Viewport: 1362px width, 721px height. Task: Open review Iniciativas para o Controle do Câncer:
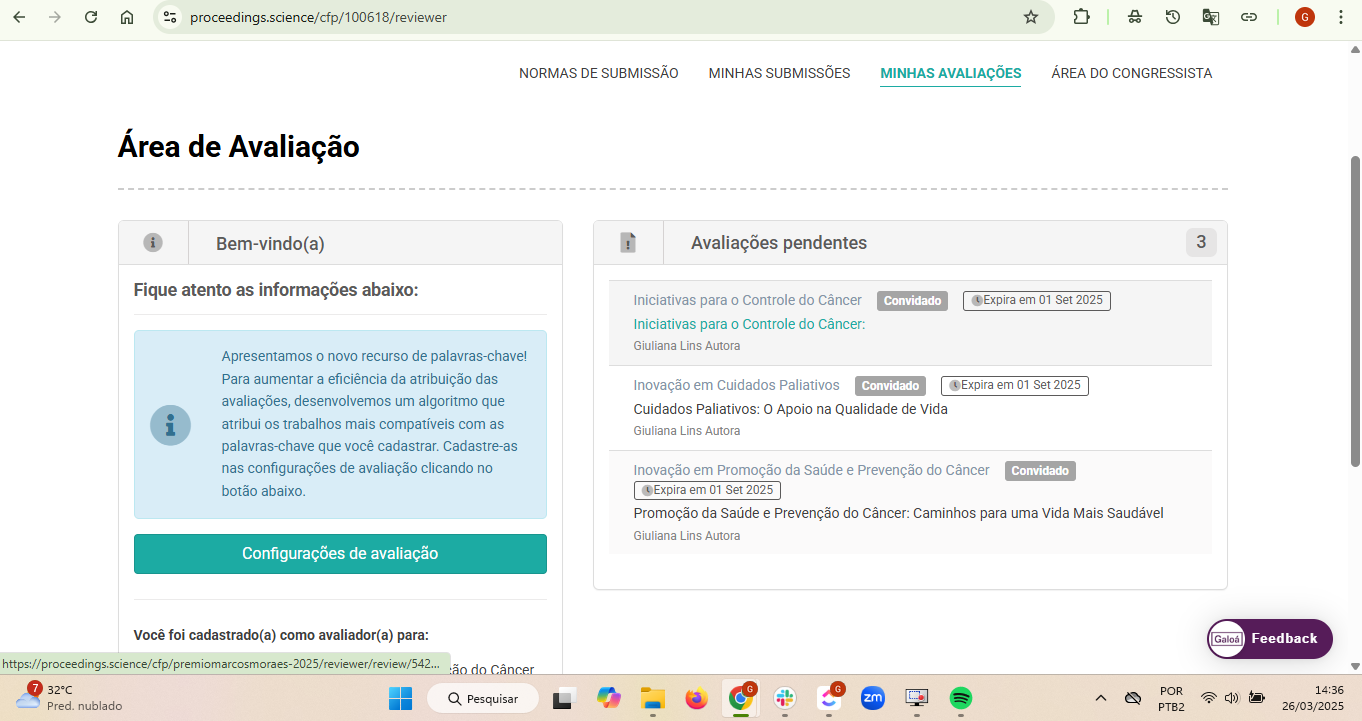click(749, 324)
